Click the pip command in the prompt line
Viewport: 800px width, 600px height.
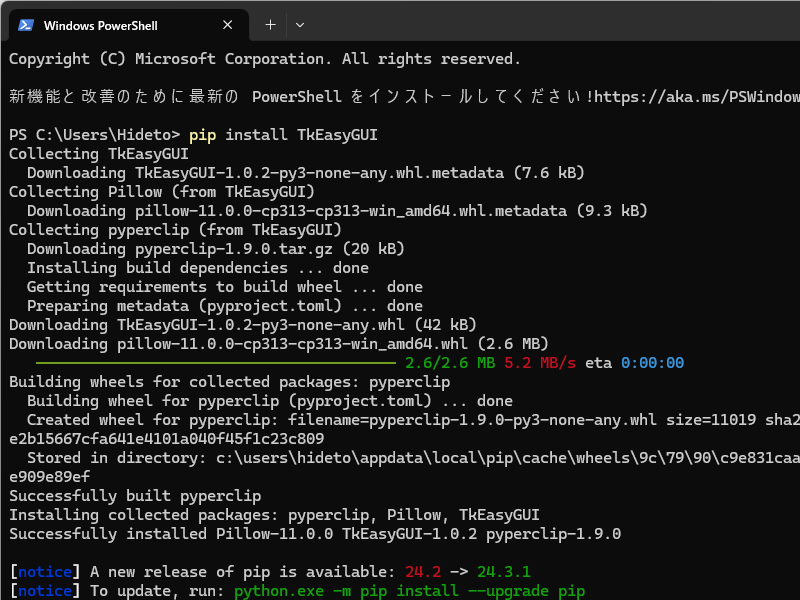click(202, 134)
